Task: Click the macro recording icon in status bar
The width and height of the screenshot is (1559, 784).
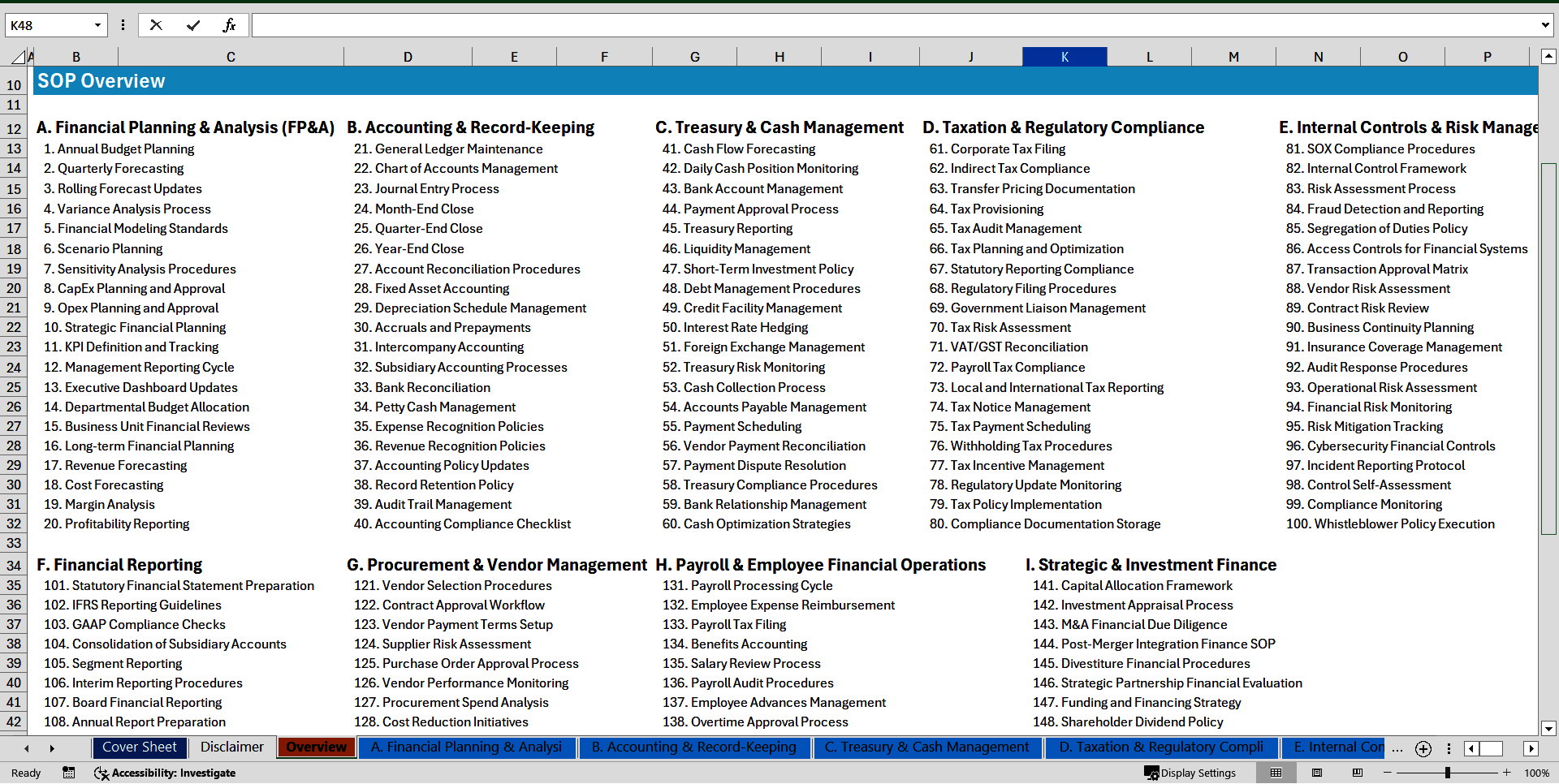Action: tap(69, 773)
